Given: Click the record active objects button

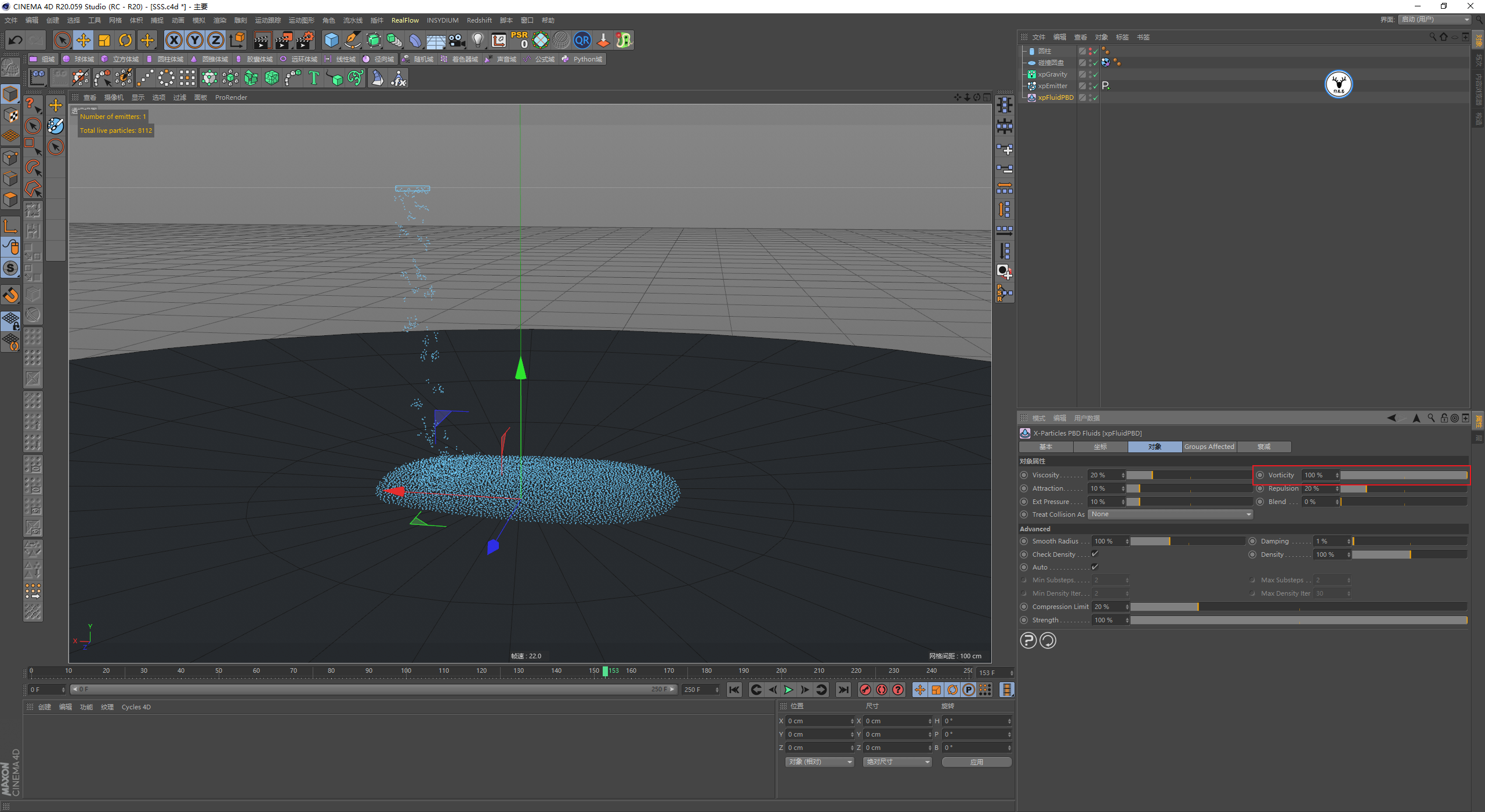Looking at the screenshot, I should (x=865, y=690).
